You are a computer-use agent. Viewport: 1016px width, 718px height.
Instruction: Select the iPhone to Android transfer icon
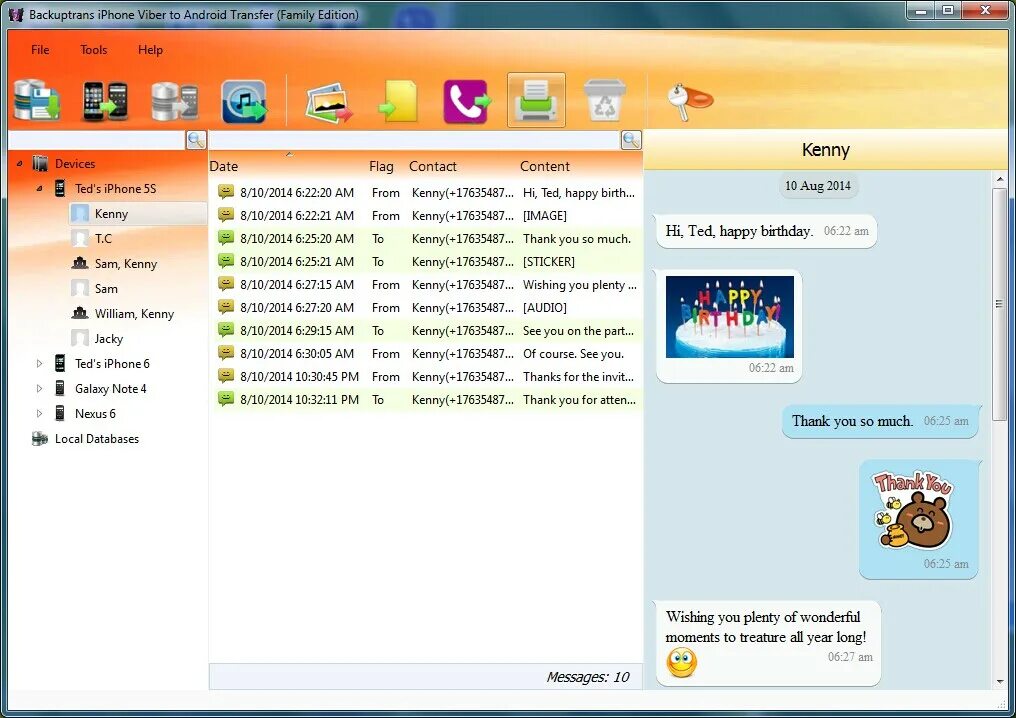[x=104, y=99]
